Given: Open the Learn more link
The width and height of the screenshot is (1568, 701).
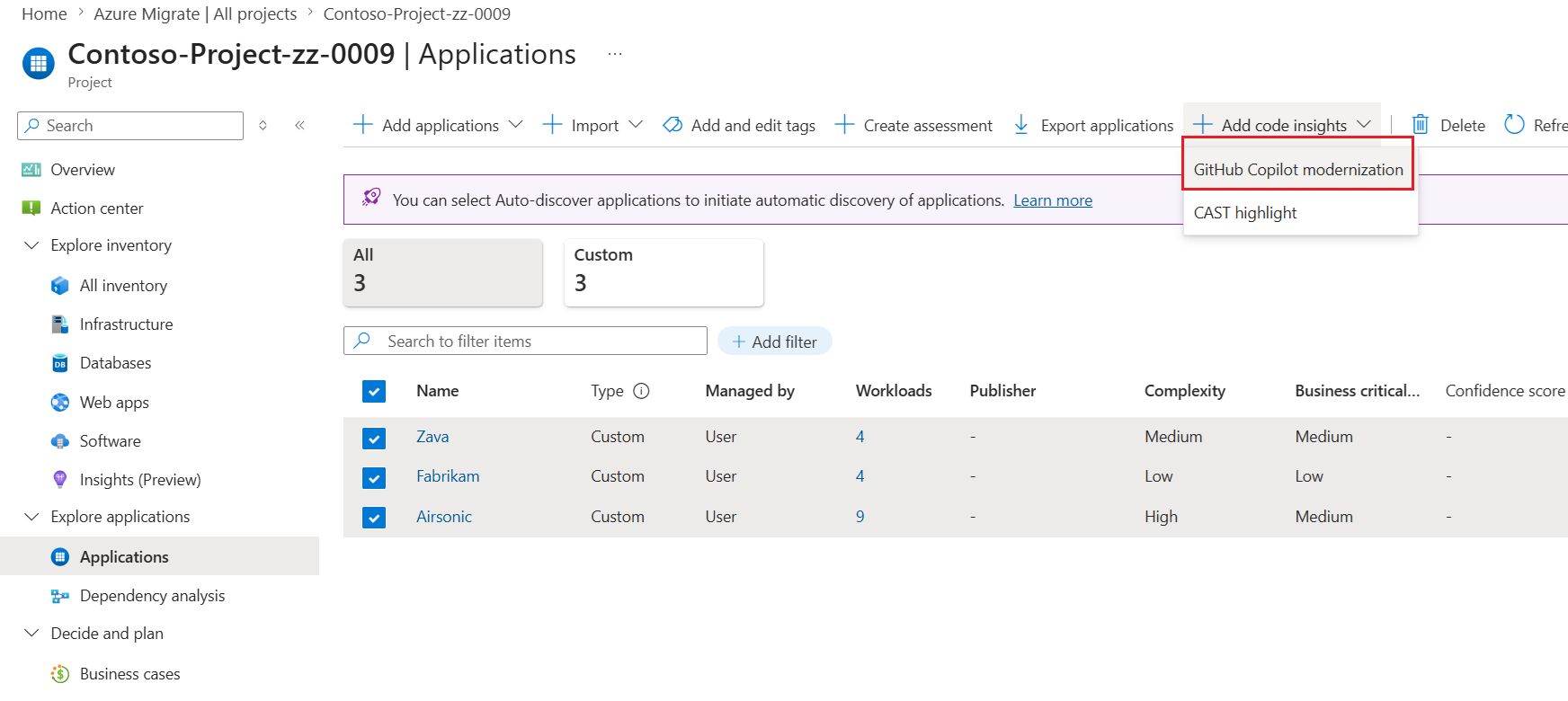Looking at the screenshot, I should point(1053,200).
